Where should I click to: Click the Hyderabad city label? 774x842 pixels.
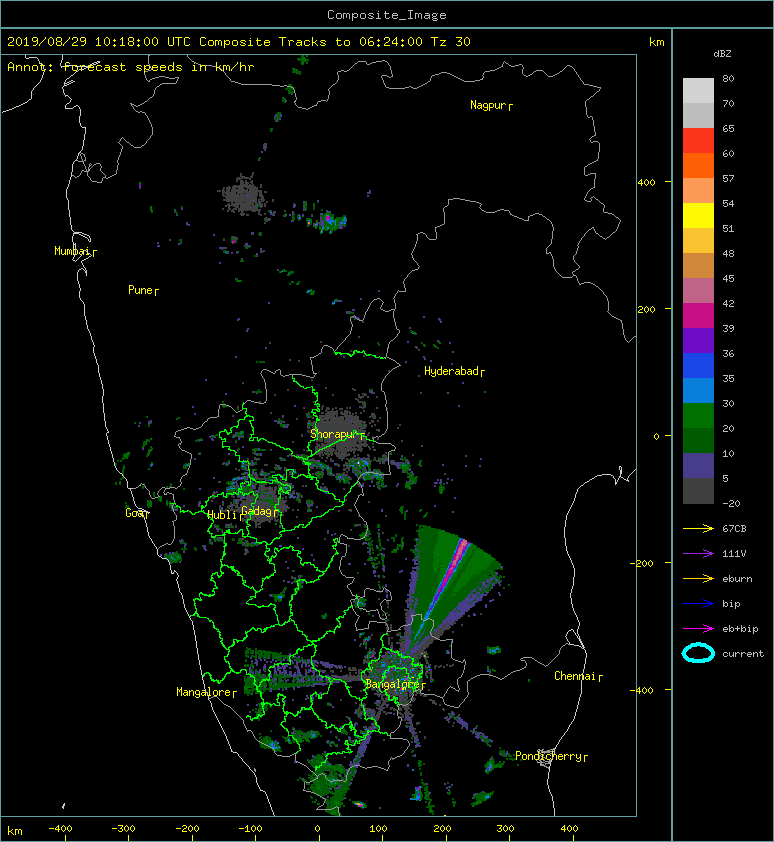click(451, 371)
